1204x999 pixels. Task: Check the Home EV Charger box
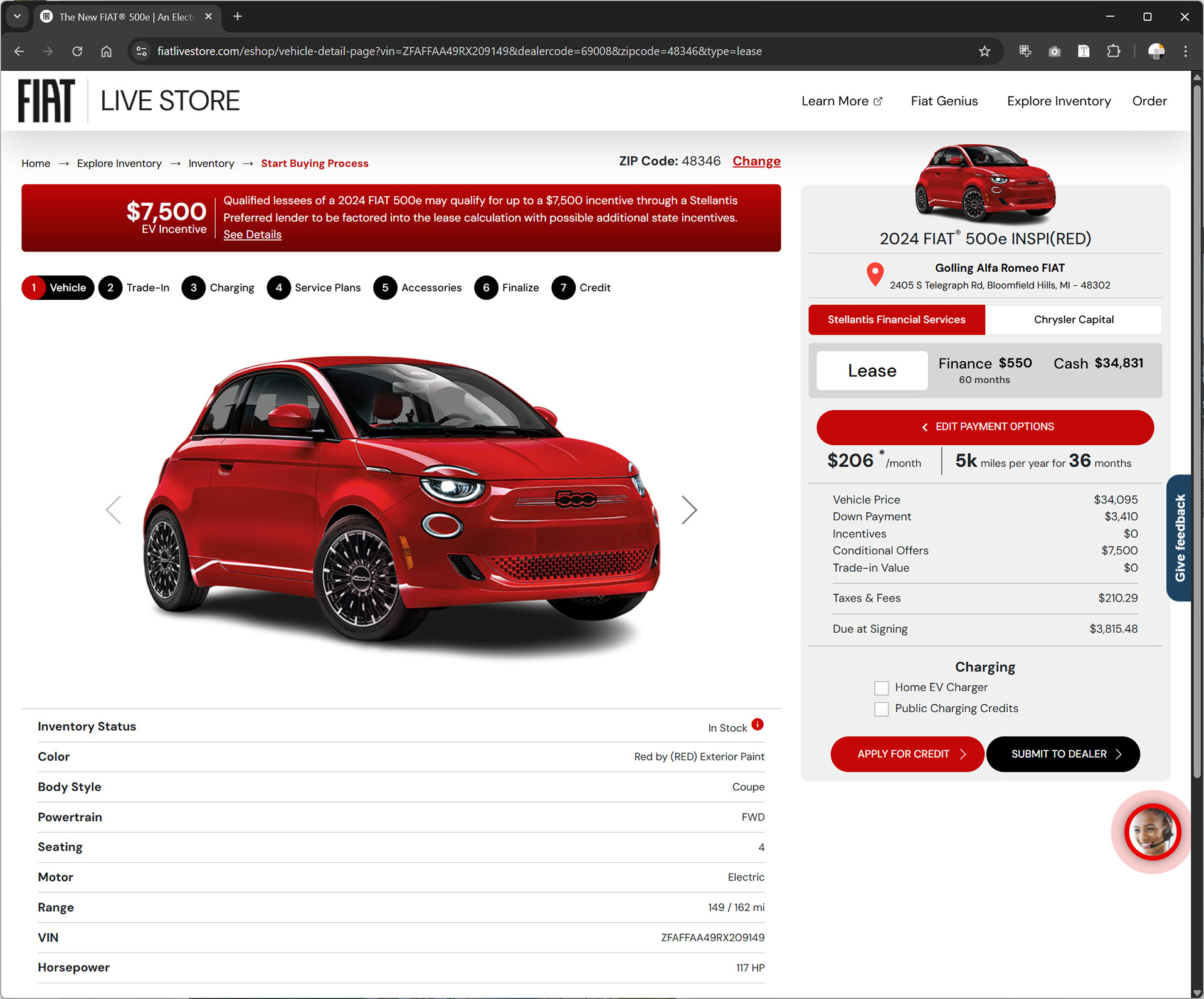click(x=881, y=688)
